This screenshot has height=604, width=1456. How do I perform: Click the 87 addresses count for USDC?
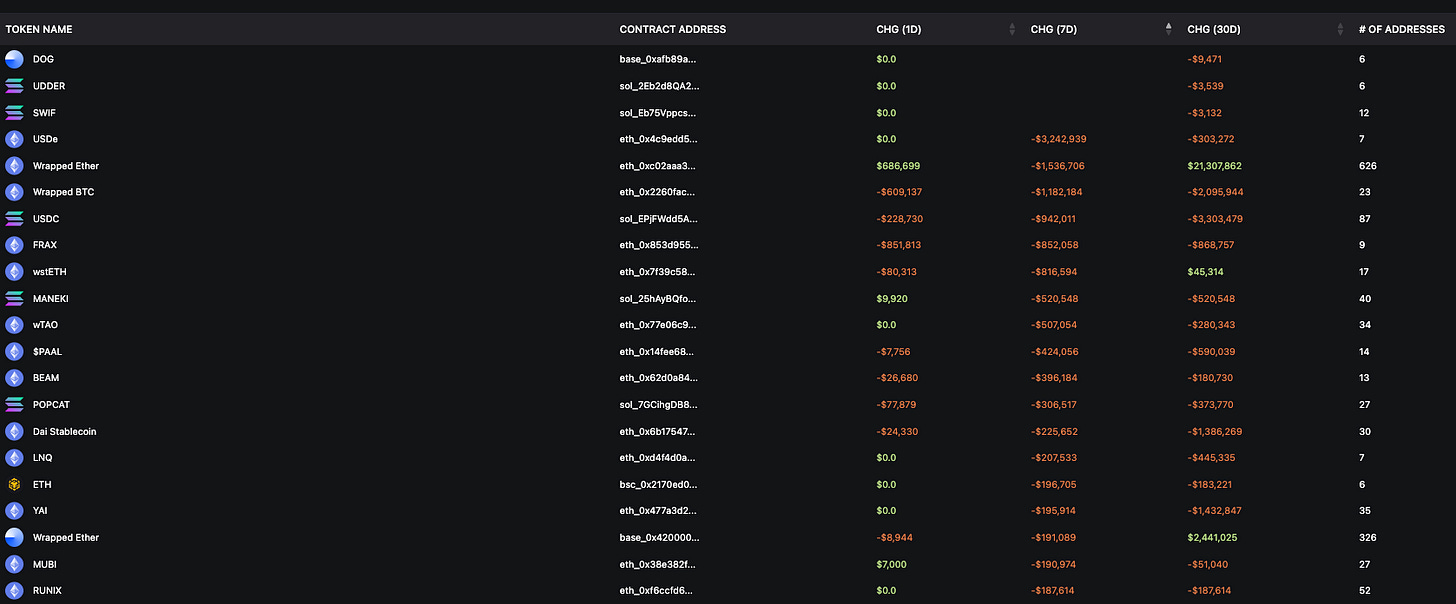tap(1365, 219)
